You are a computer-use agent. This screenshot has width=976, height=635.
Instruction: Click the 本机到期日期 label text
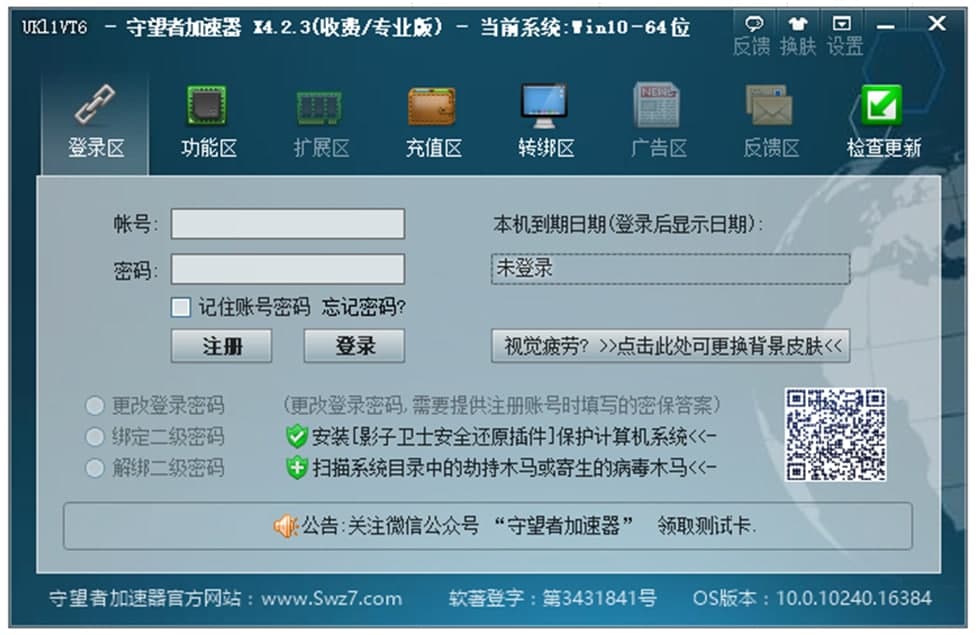(627, 224)
